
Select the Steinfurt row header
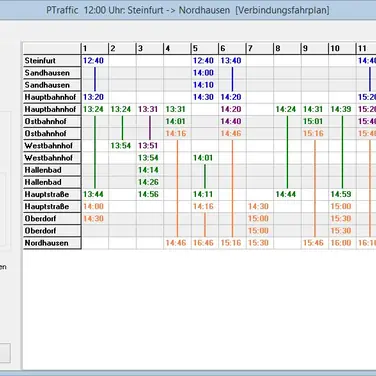click(x=52, y=60)
